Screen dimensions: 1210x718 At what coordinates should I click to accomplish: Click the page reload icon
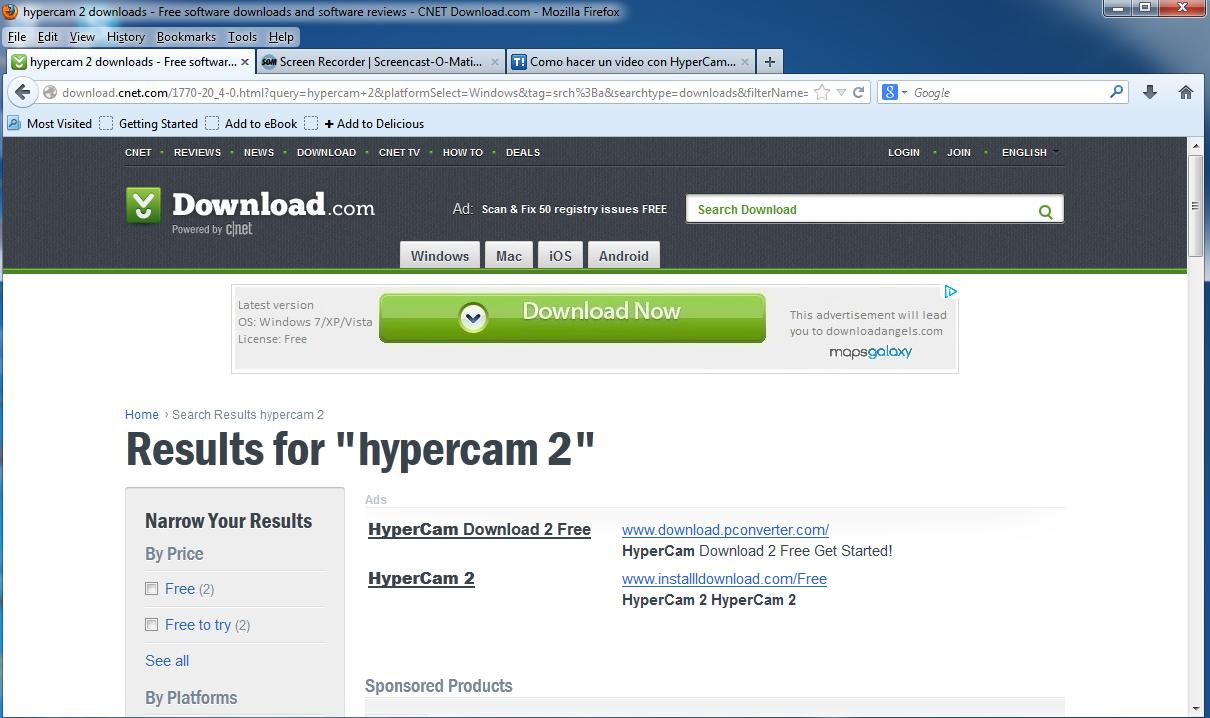click(x=858, y=92)
